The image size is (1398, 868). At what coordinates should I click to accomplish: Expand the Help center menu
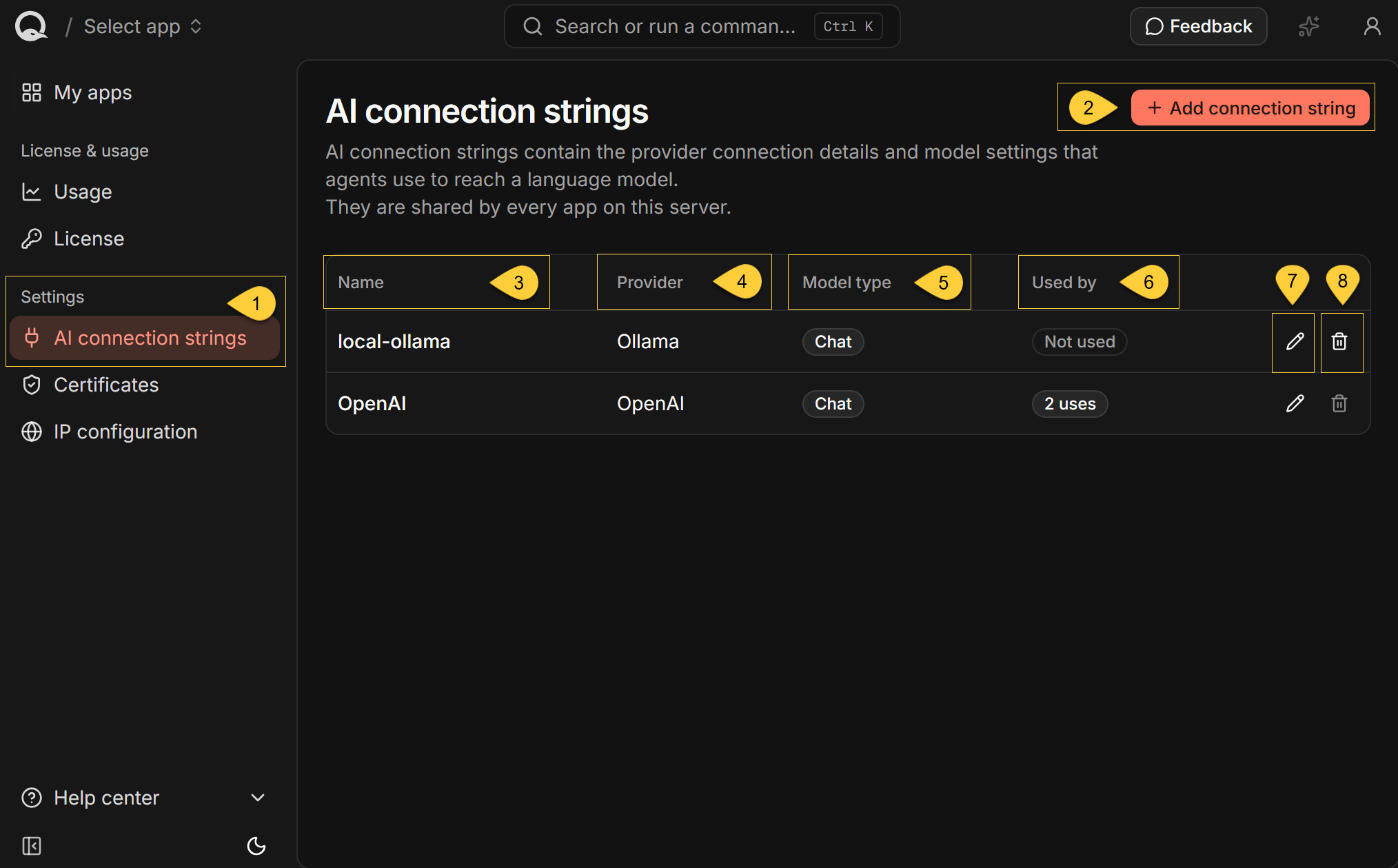click(x=143, y=798)
